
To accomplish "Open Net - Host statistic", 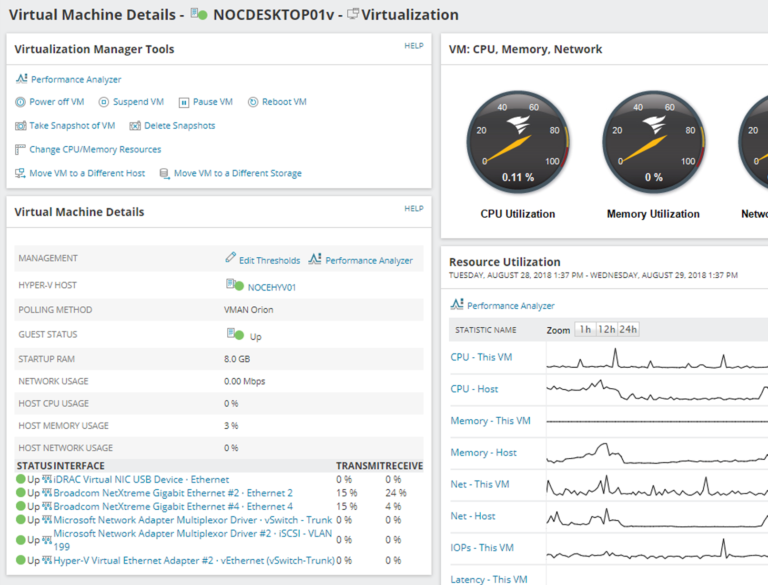I will pos(473,516).
